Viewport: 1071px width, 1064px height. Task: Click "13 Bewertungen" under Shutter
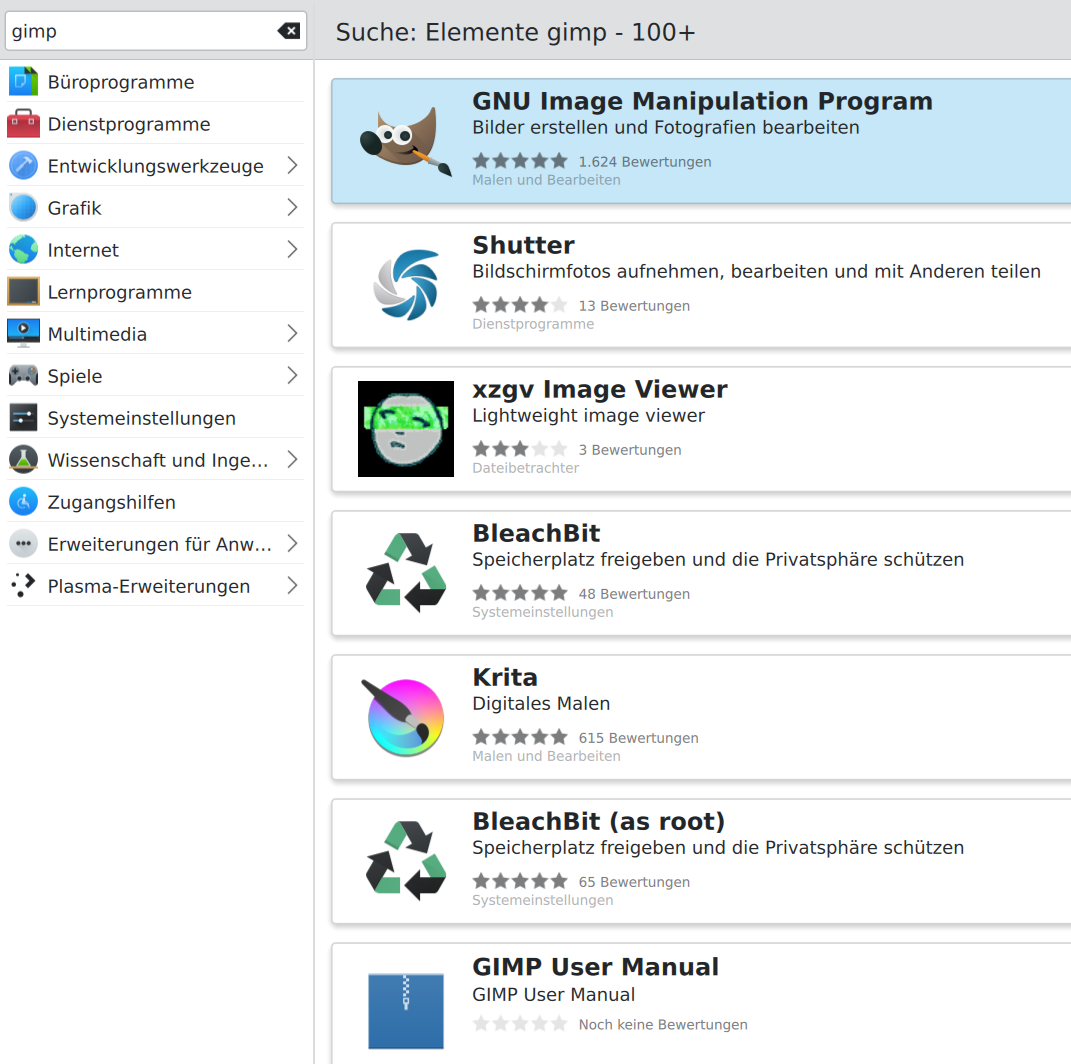coord(634,306)
